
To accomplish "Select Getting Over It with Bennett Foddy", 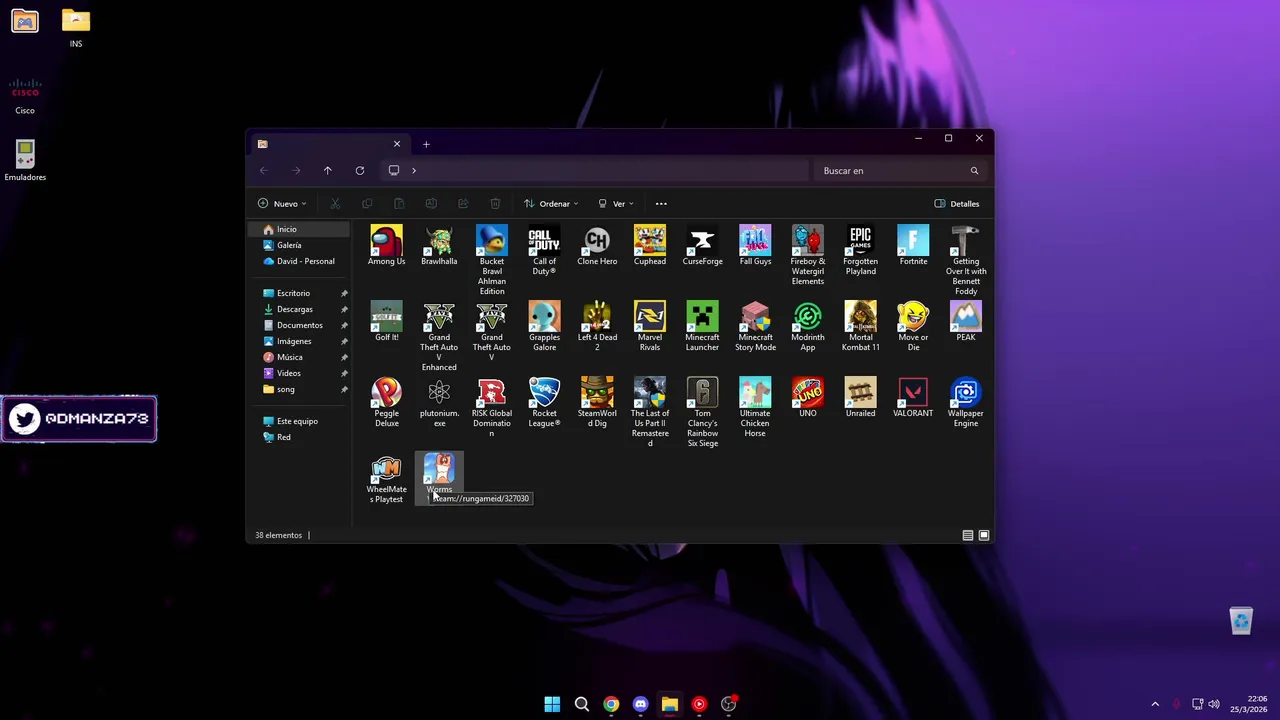I will (x=966, y=260).
